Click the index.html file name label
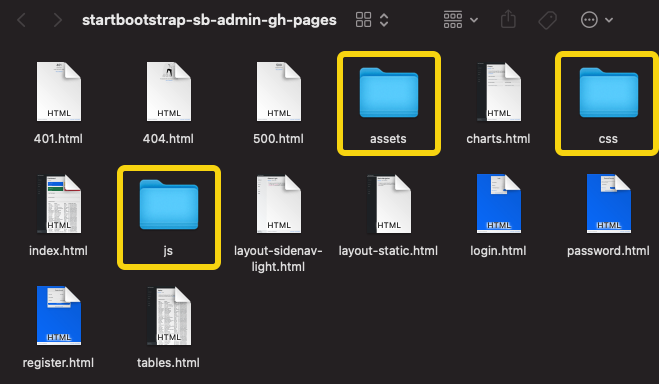659x384 pixels. click(58, 251)
